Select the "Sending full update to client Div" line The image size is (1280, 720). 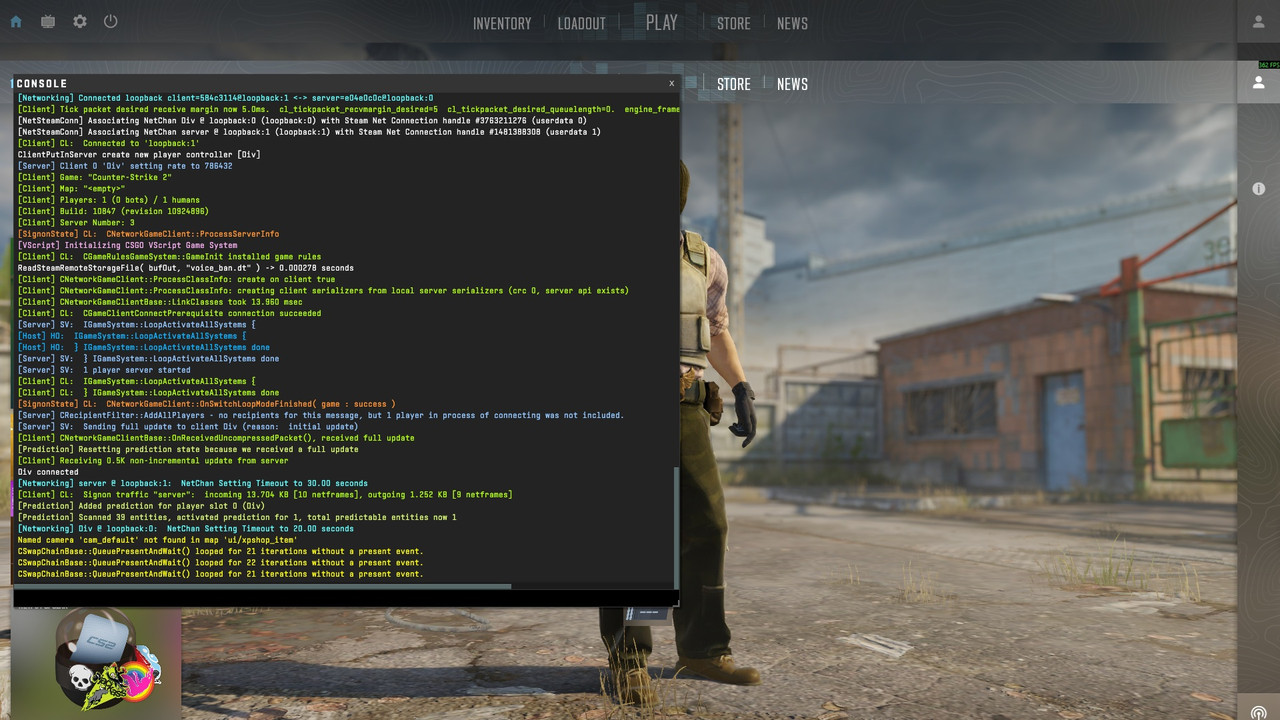click(x=188, y=427)
